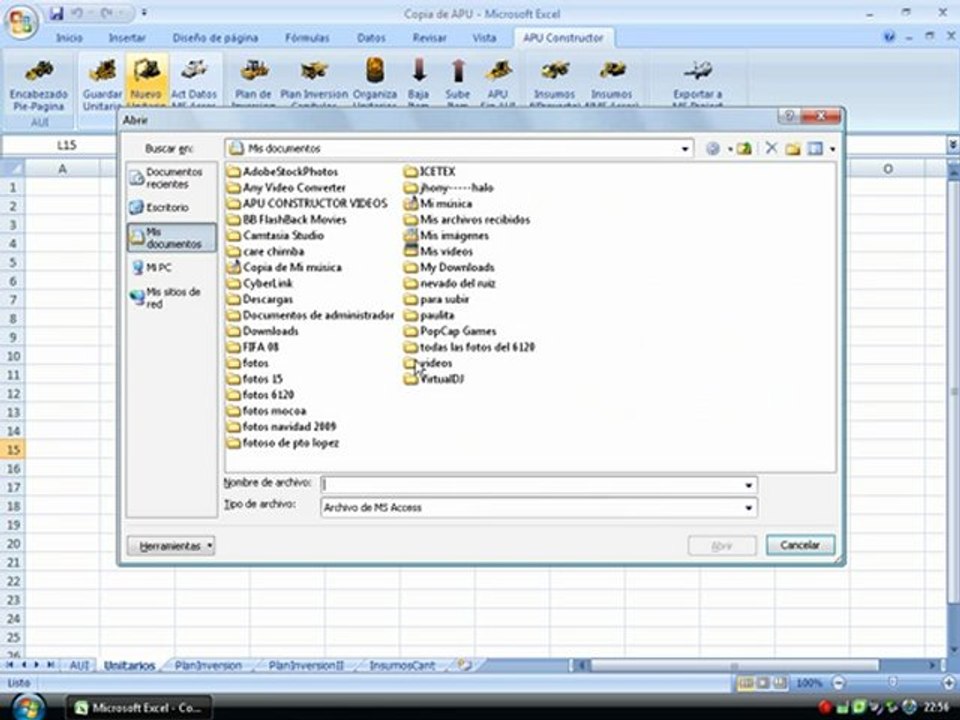Viewport: 960px width, 720px height.
Task: Click the Nombre de archivo text field
Action: pyautogui.click(x=531, y=485)
